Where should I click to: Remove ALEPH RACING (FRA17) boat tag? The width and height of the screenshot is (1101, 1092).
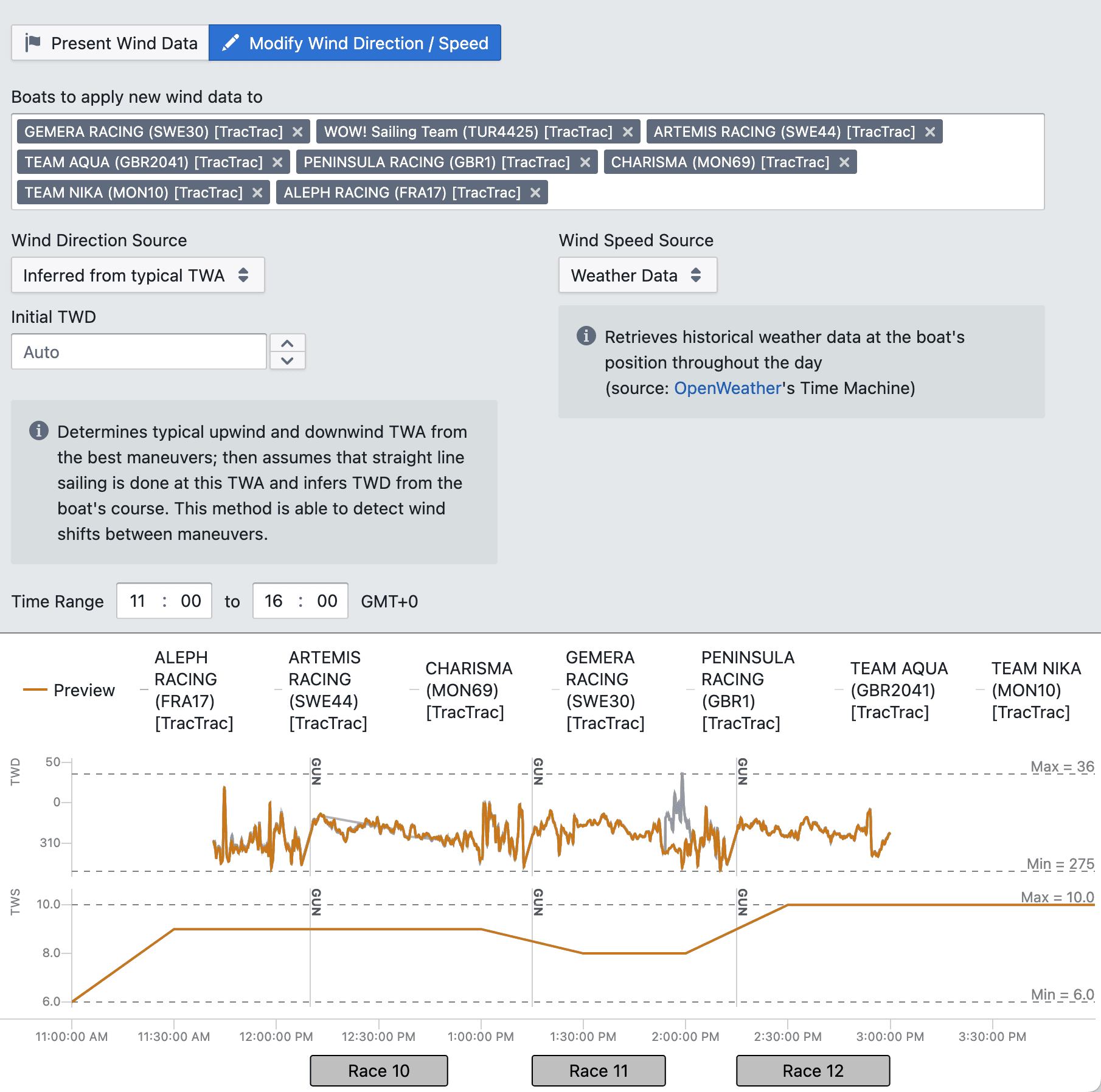click(535, 192)
